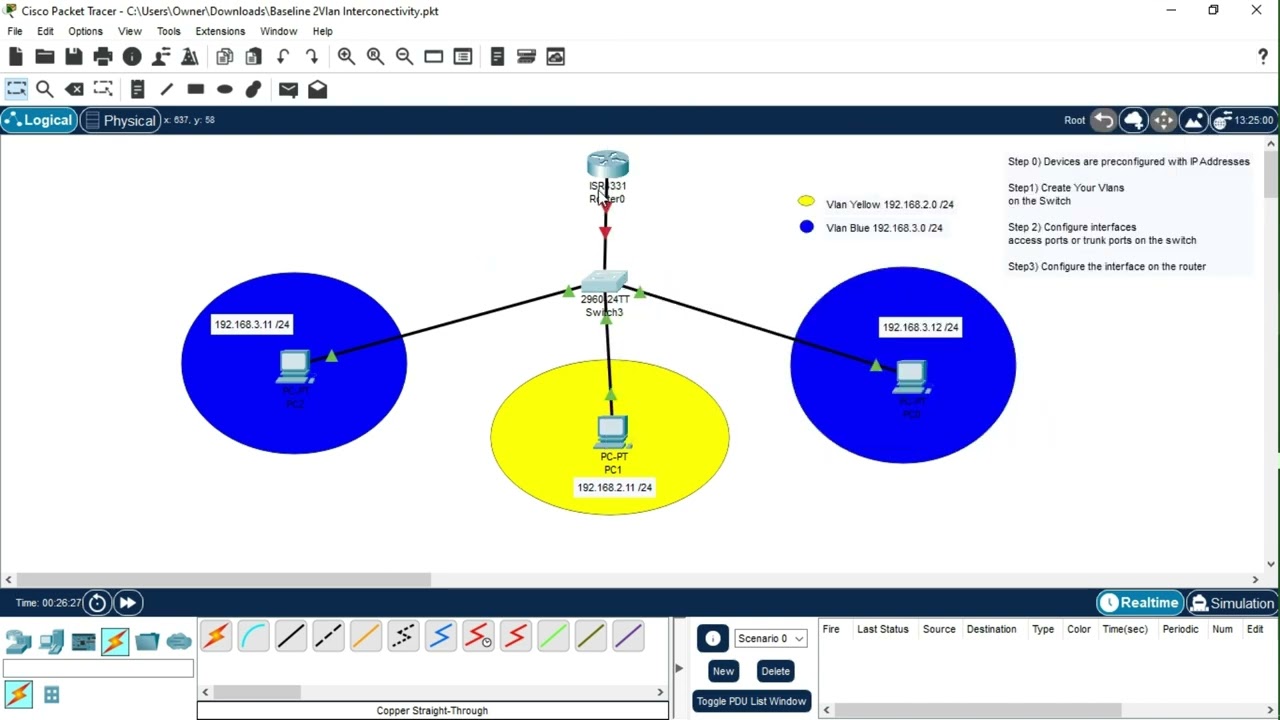The image size is (1280, 720).
Task: Redo the last action
Action: [x=312, y=57]
